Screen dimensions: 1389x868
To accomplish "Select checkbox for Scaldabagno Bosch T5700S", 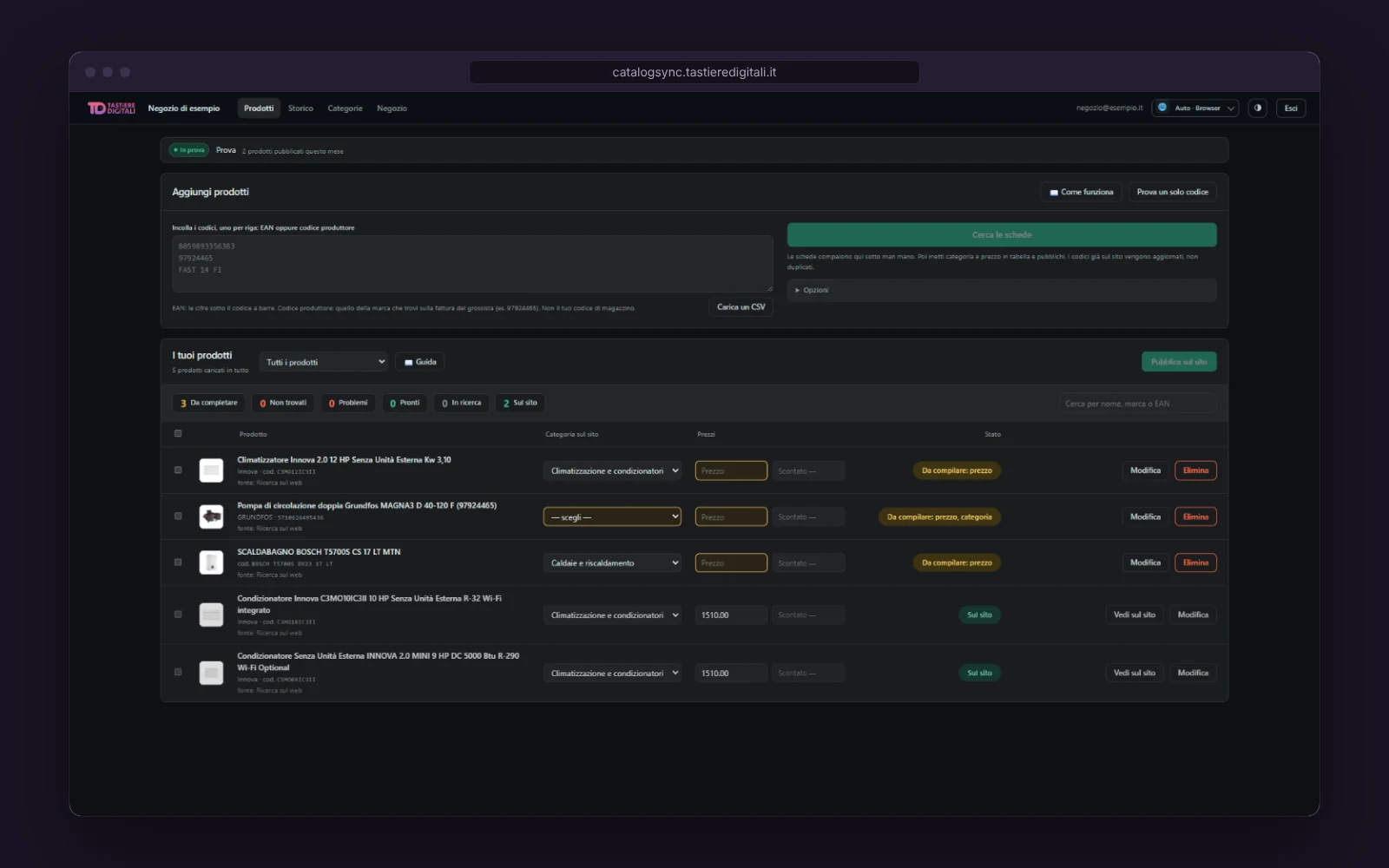I will point(178,562).
